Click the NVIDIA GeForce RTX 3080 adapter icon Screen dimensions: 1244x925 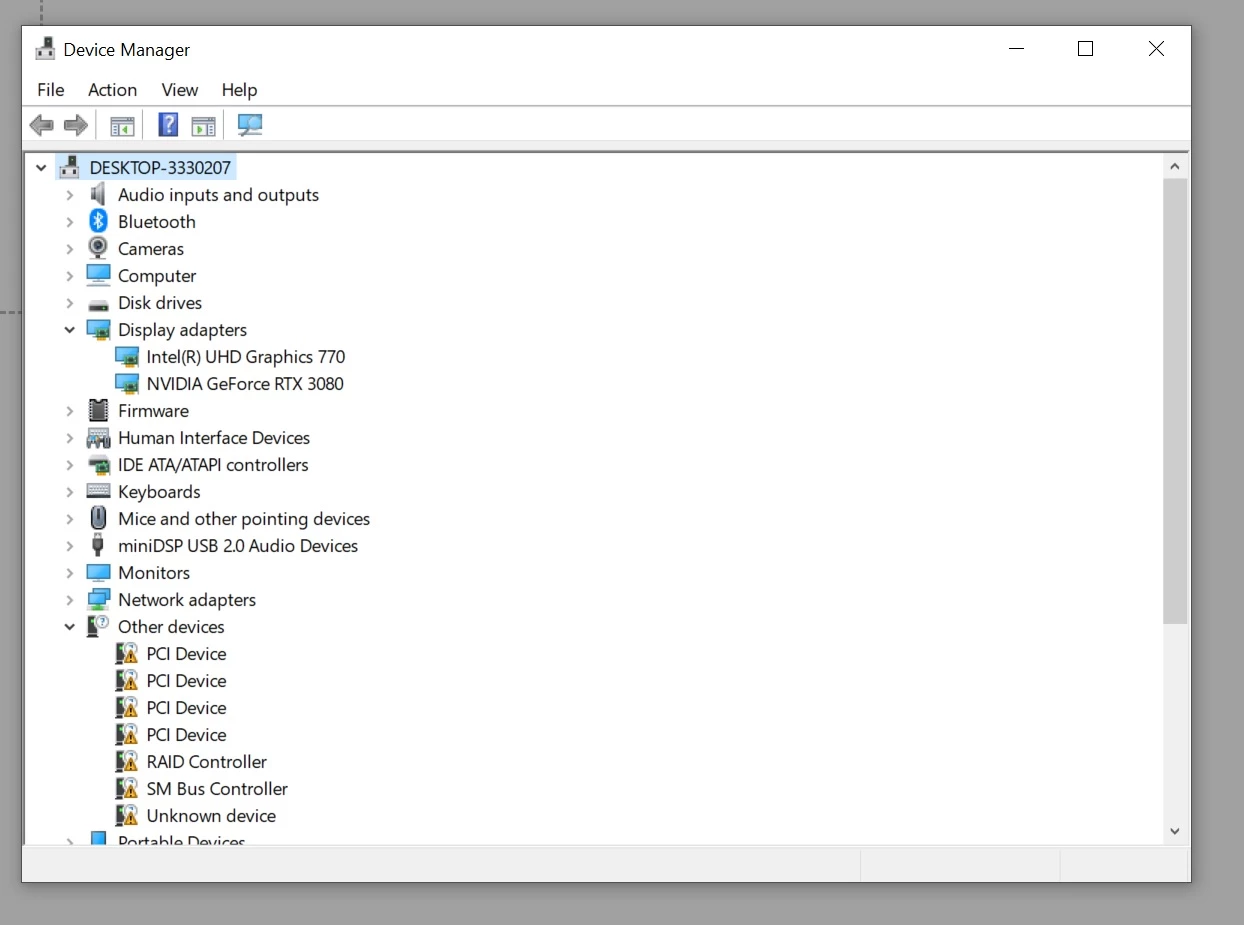[127, 383]
